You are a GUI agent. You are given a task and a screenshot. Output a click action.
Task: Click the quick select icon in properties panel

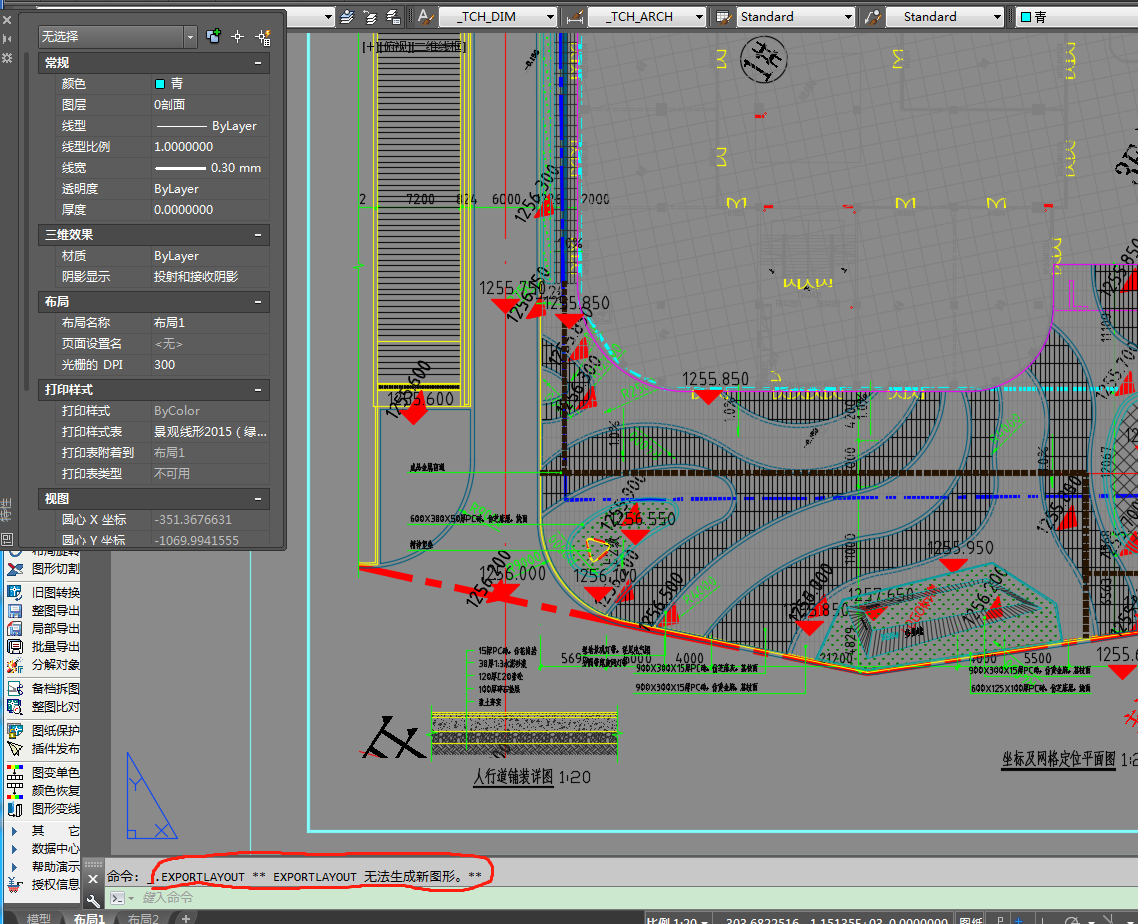(x=264, y=37)
